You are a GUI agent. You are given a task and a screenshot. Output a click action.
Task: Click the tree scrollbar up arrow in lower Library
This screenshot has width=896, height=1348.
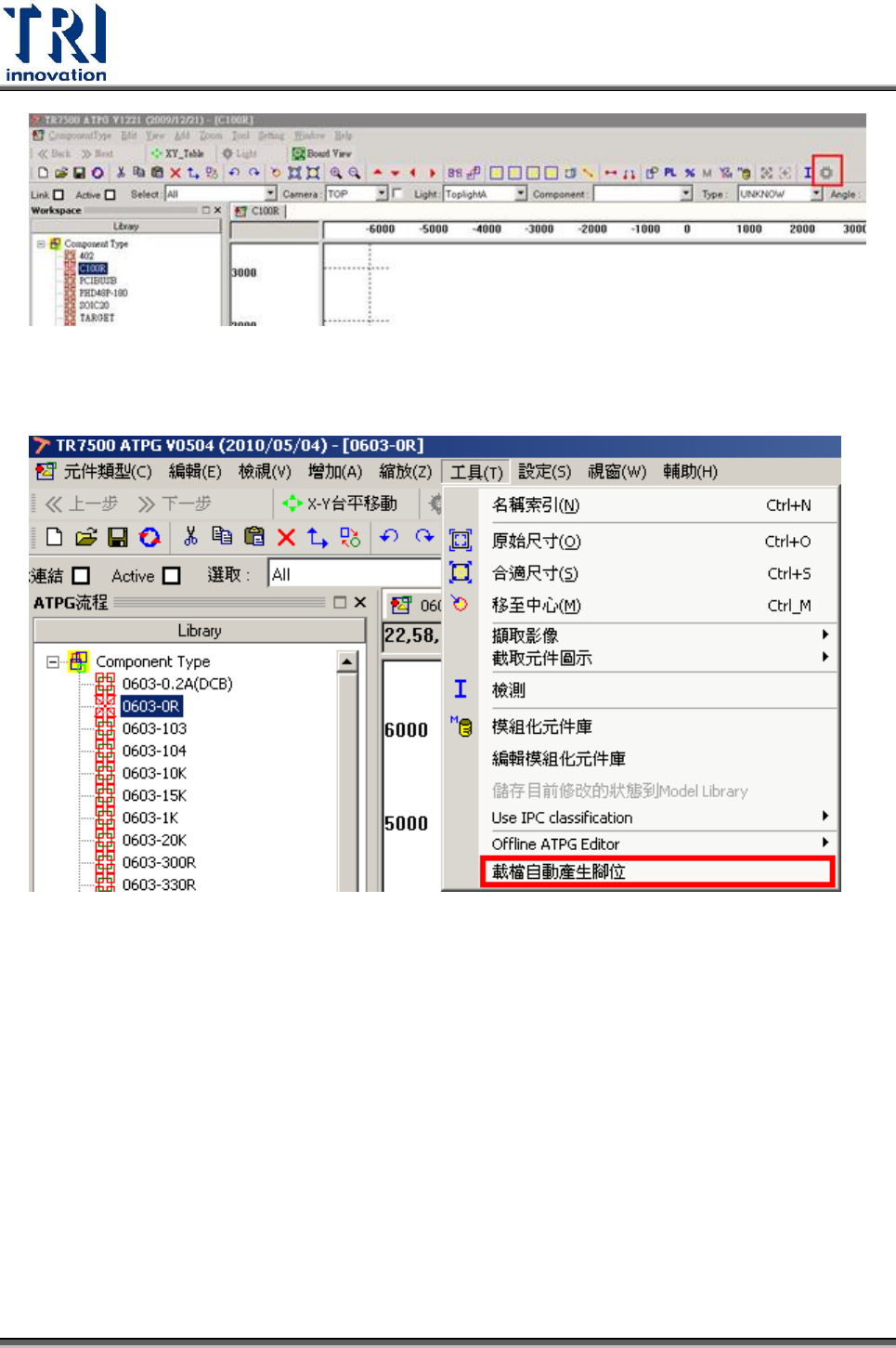tap(347, 661)
